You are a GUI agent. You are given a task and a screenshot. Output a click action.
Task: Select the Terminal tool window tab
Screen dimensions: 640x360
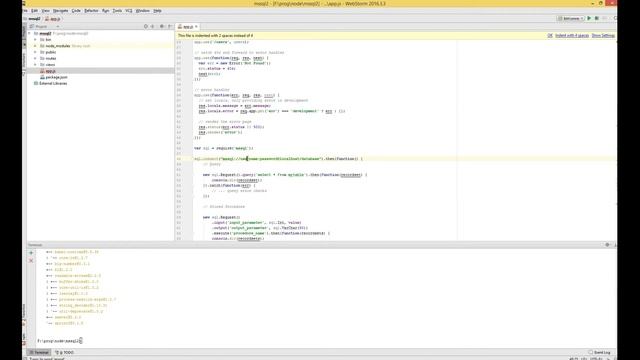[x=39, y=352]
